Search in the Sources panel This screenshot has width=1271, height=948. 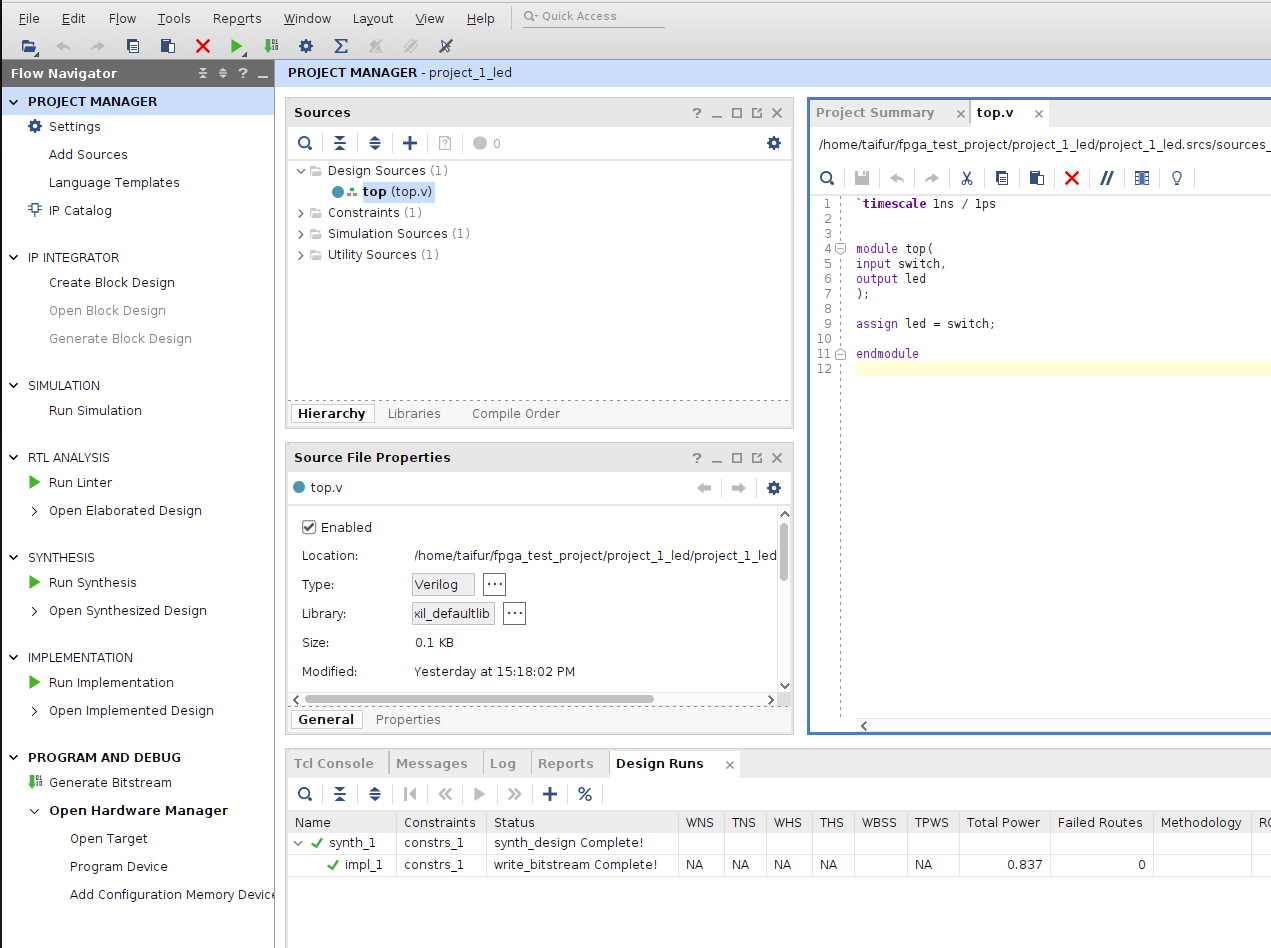305,143
